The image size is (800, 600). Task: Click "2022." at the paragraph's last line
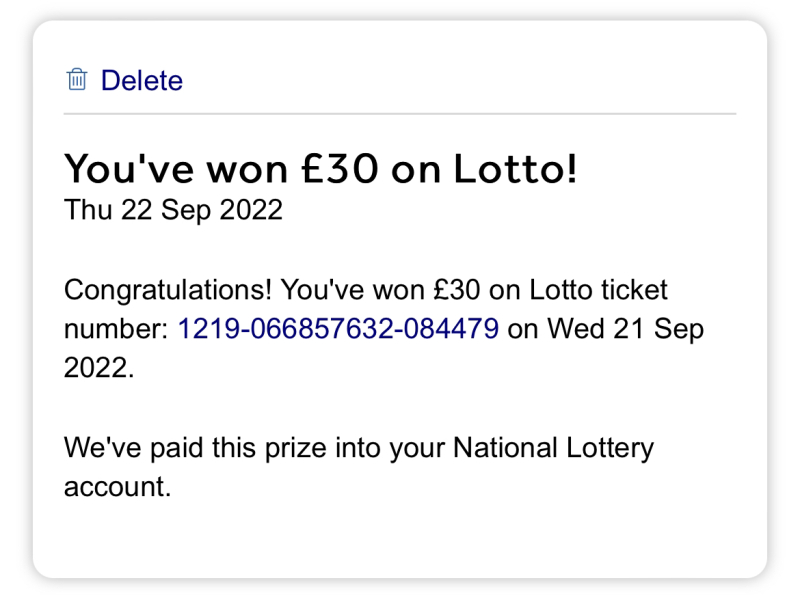[x=98, y=367]
